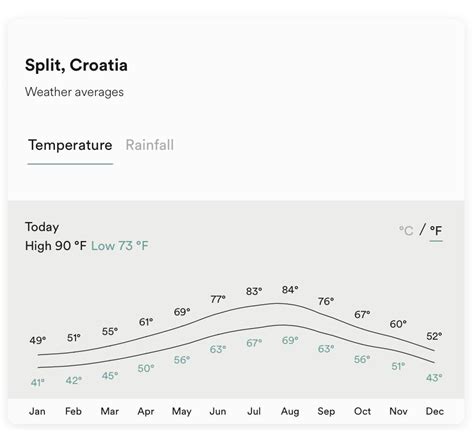The width and height of the screenshot is (474, 432).
Task: Click the 41° January low value
Action: pyautogui.click(x=38, y=382)
